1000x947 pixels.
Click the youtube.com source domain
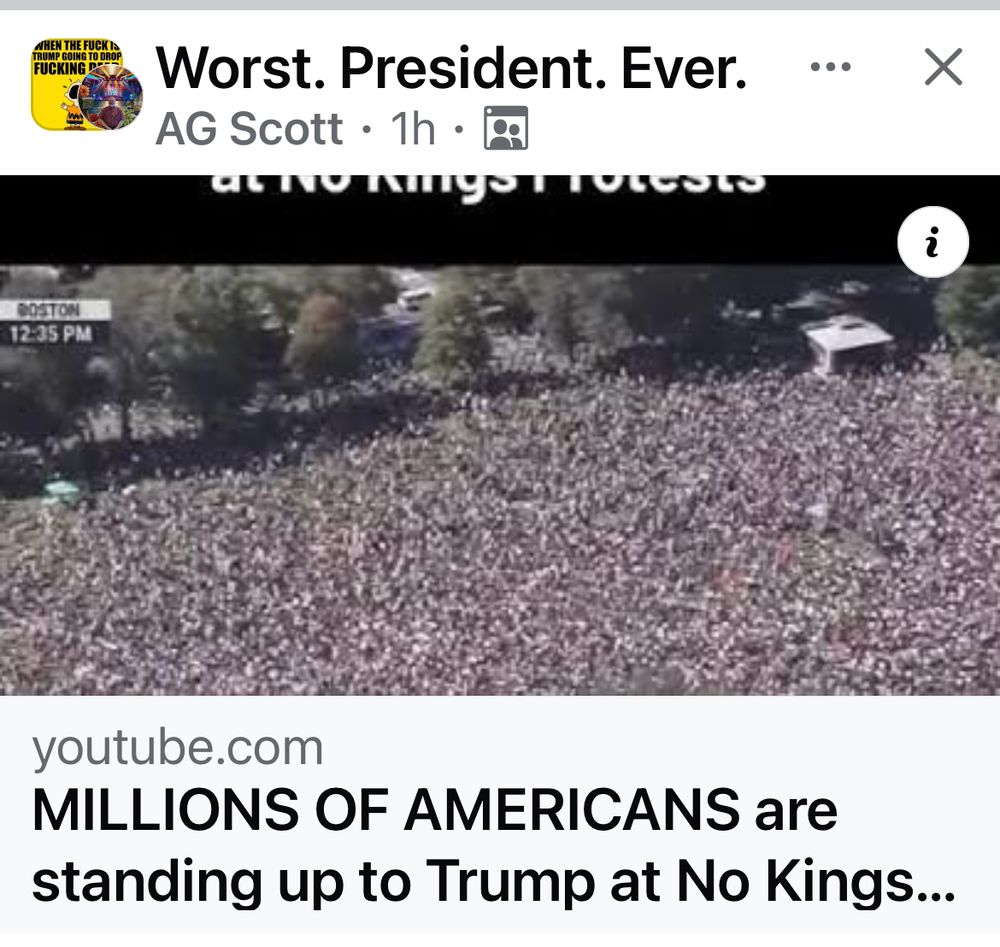(178, 748)
